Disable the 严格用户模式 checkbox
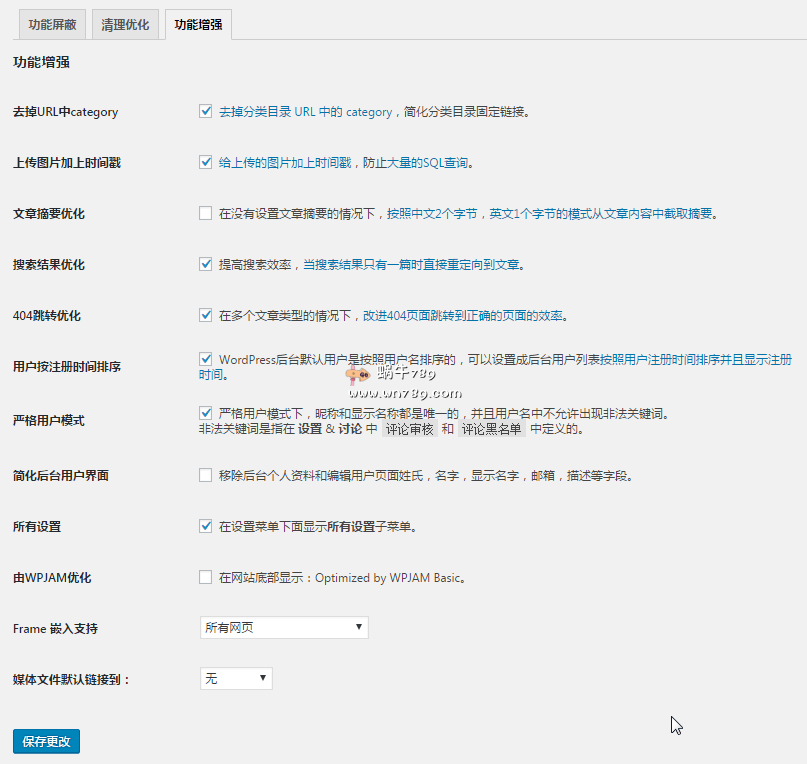The image size is (807, 764). pos(206,412)
